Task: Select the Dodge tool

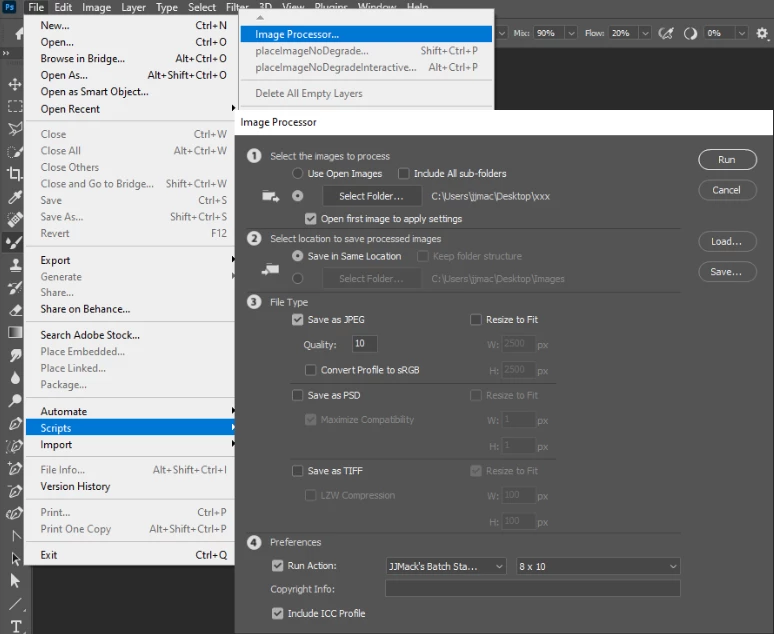Action: point(15,400)
